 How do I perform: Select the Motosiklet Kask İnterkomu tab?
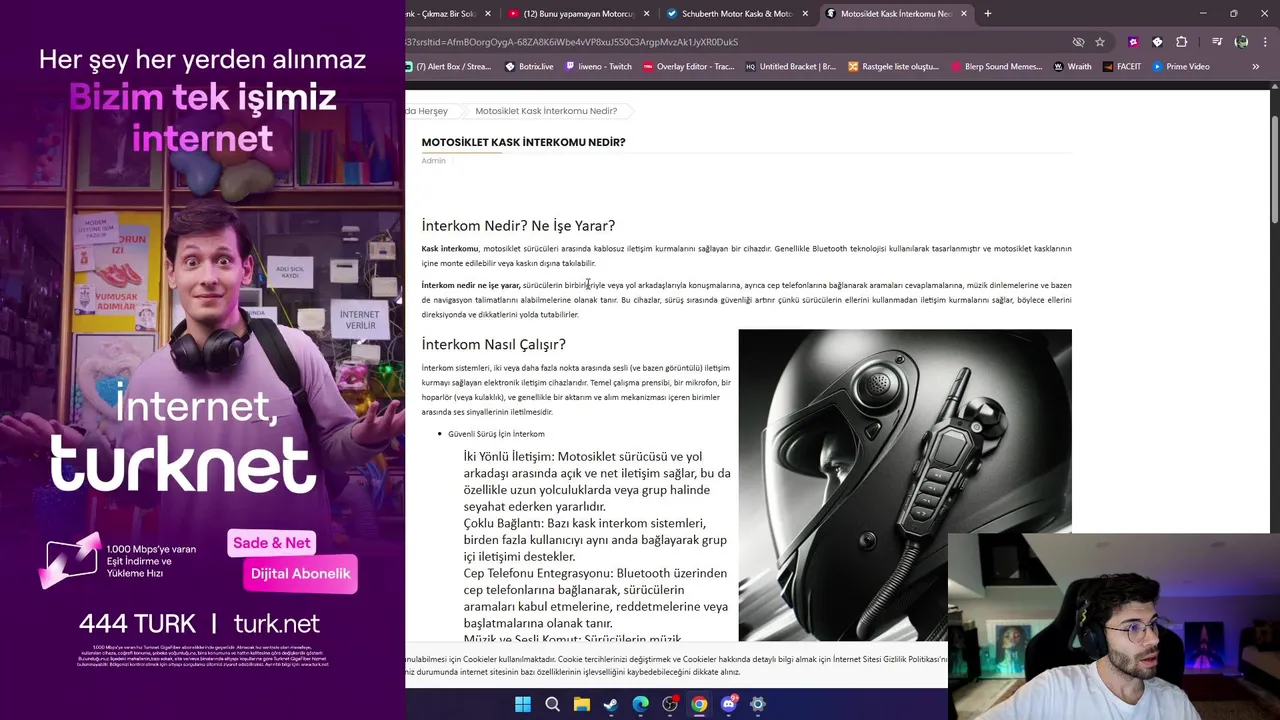pyautogui.click(x=896, y=14)
